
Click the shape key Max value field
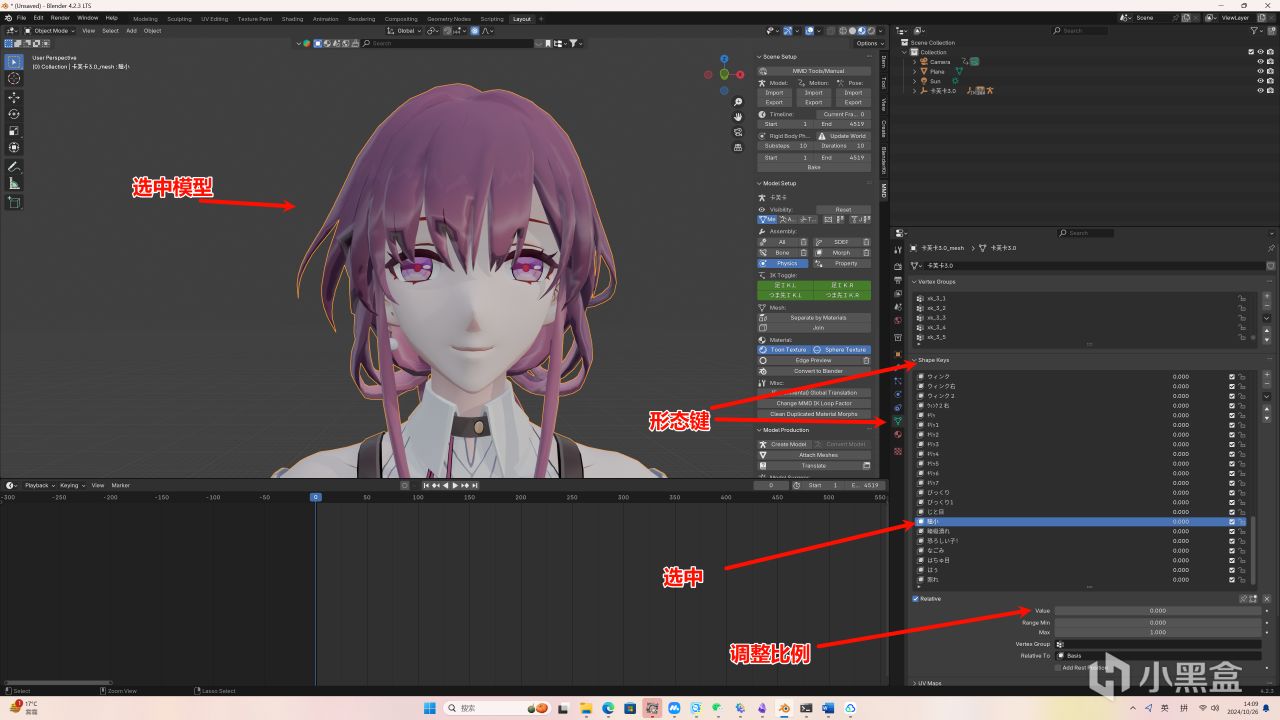point(1157,632)
